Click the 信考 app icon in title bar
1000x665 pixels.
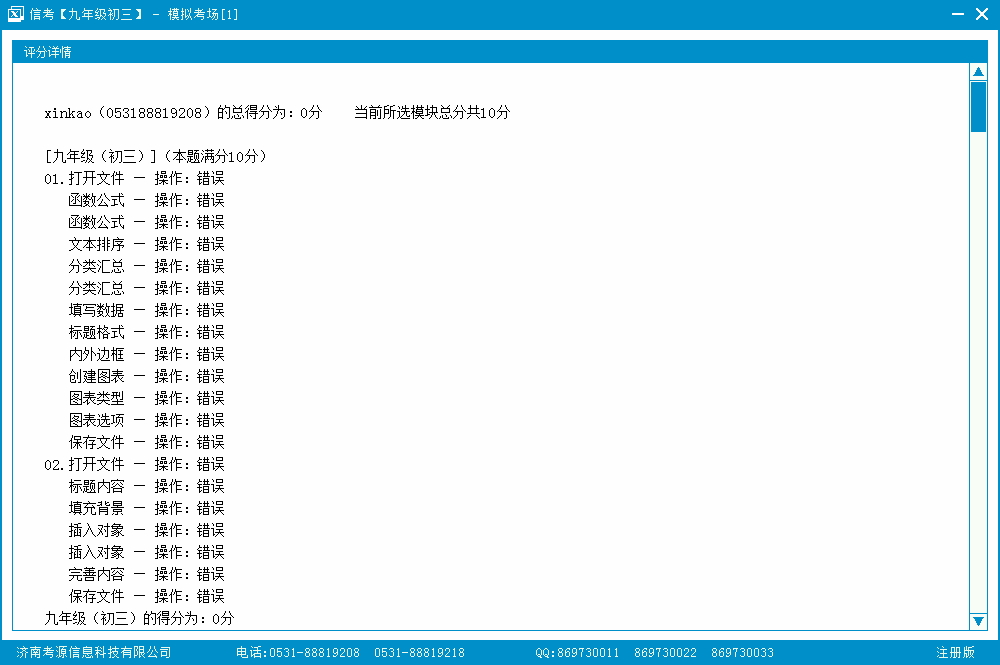coord(15,14)
